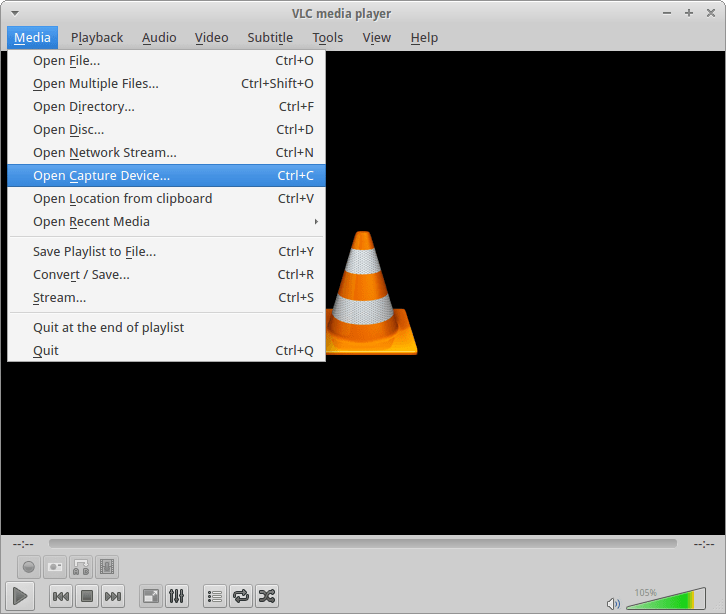The width and height of the screenshot is (726, 614).
Task: Toggle A-B loop button
Action: pos(81,567)
